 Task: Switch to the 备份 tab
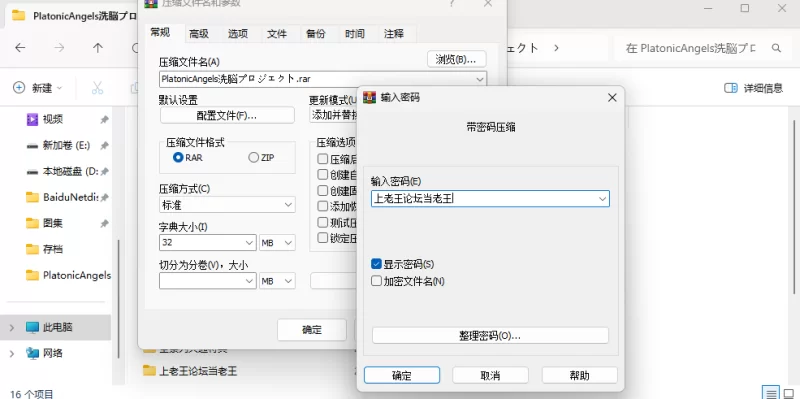[x=316, y=34]
